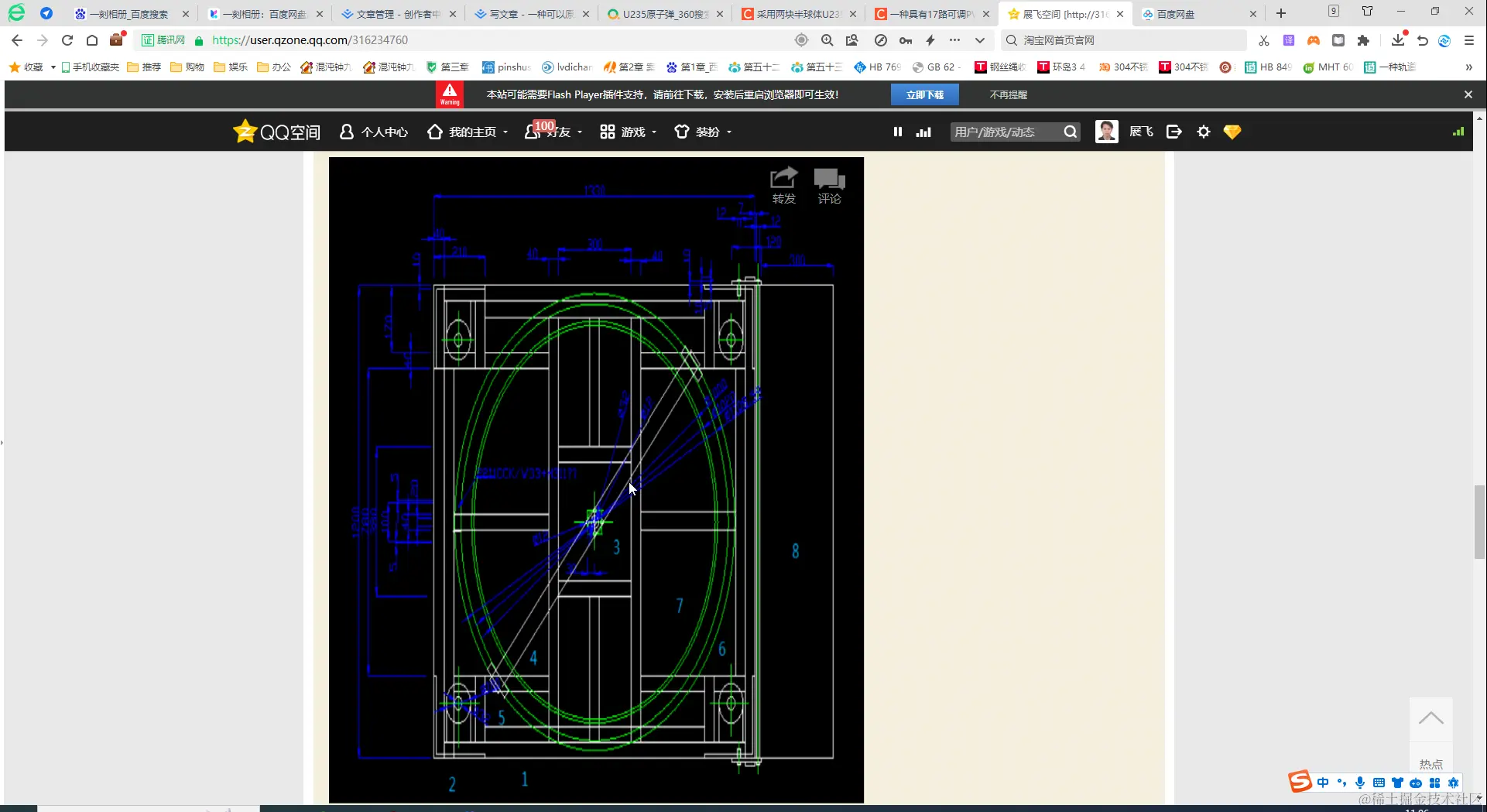Viewport: 1487px width, 812px height.
Task: Reload the current page
Action: (67, 40)
